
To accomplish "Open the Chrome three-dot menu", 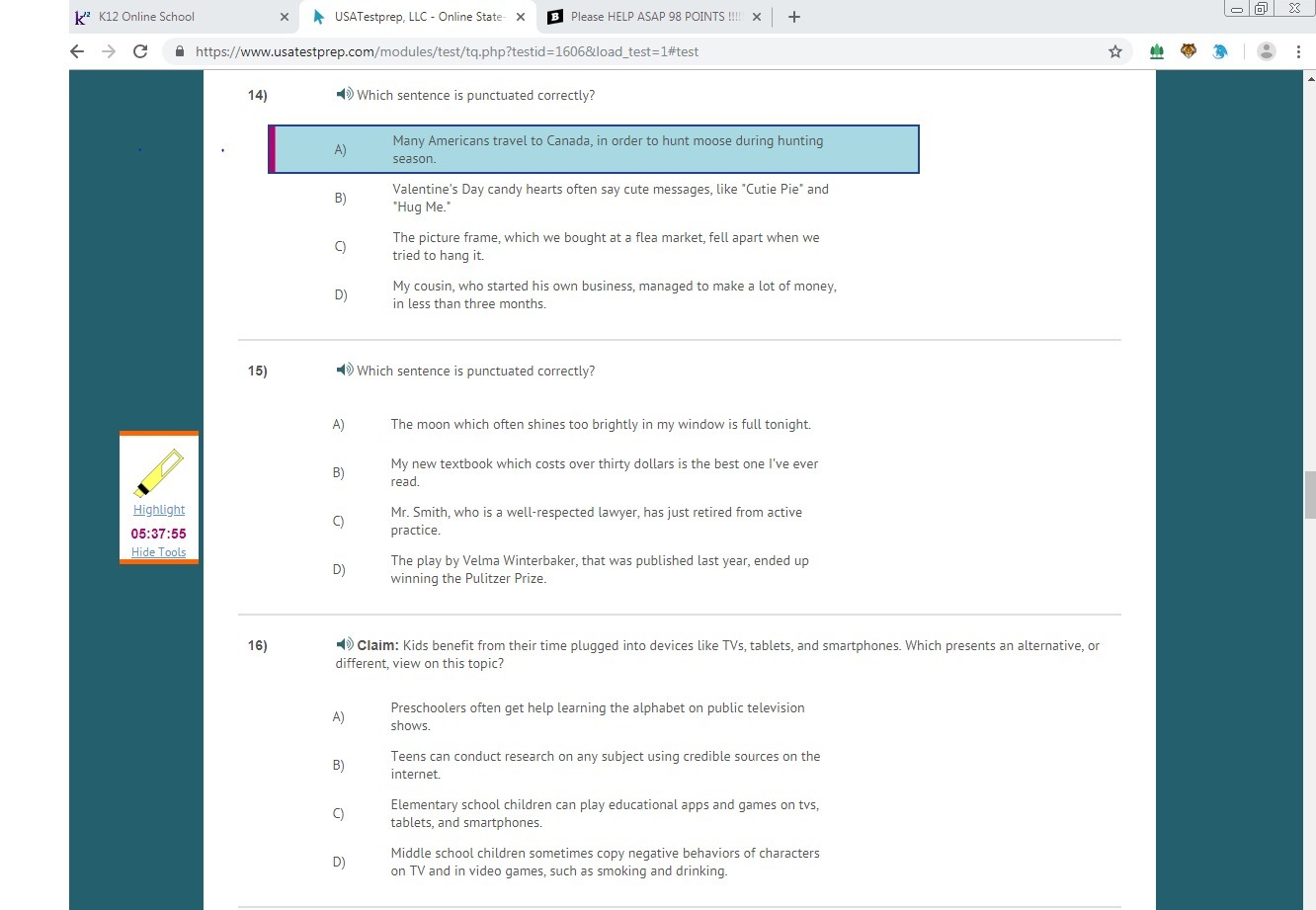I will point(1298,51).
